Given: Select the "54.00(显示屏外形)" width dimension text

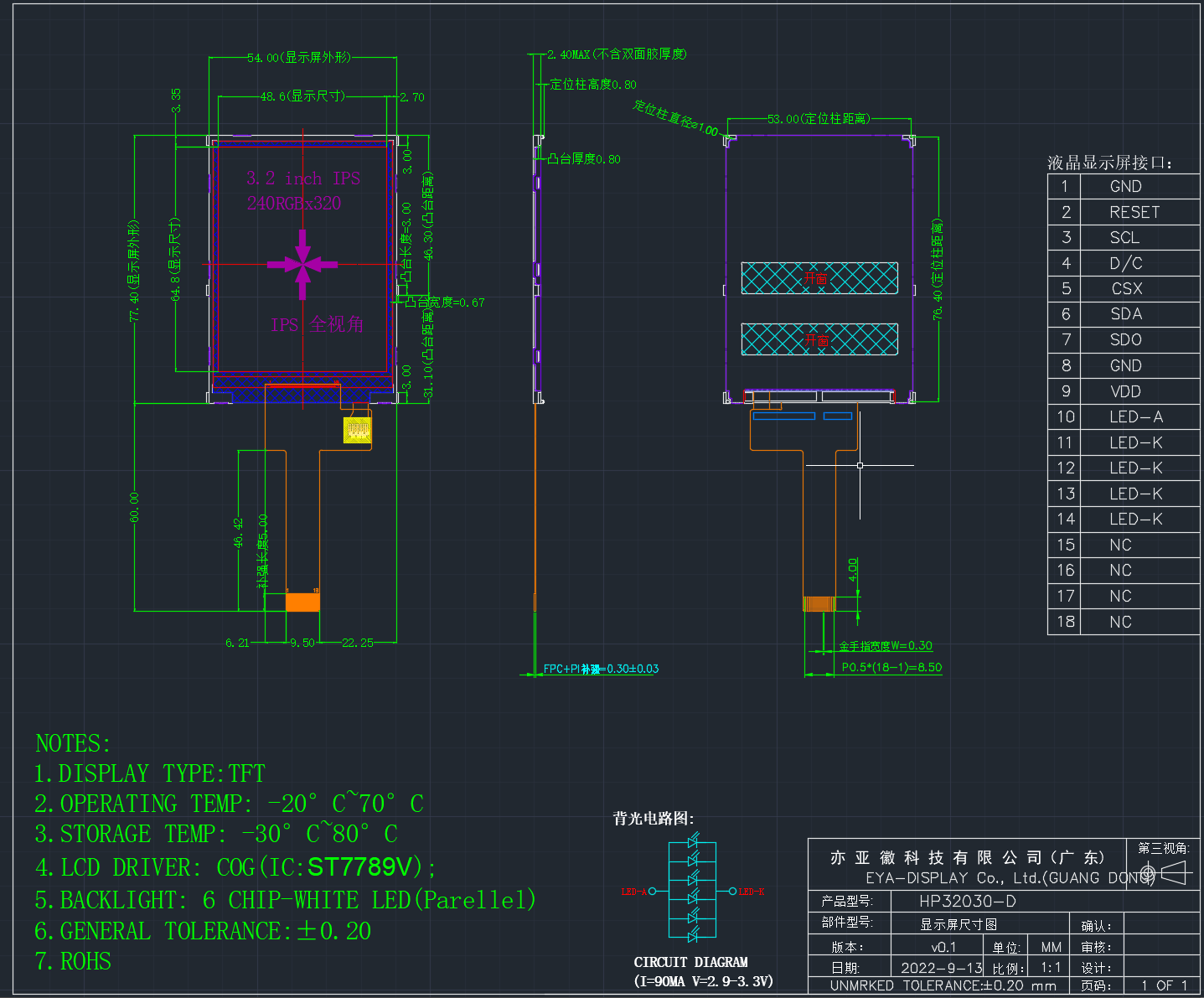Looking at the screenshot, I should tap(299, 58).
